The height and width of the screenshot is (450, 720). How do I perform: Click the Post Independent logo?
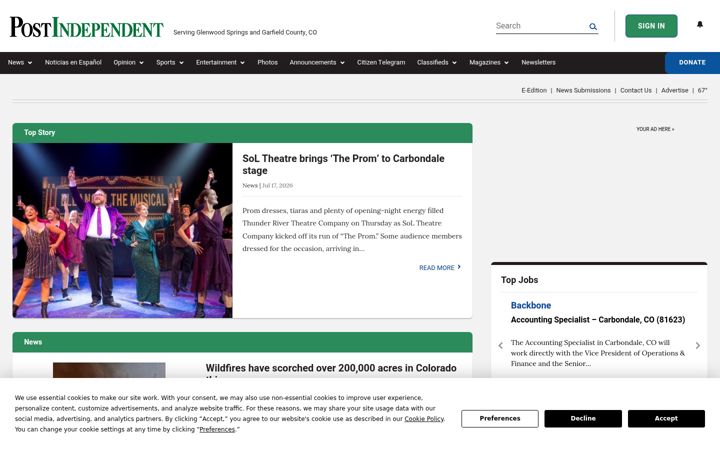pos(87,28)
